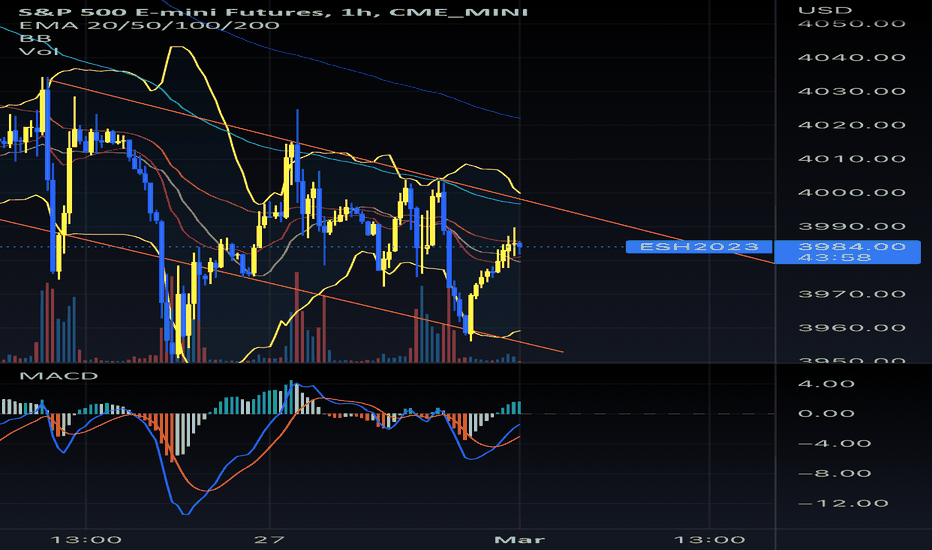Image resolution: width=932 pixels, height=550 pixels.
Task: Select the BB indicator label
Action: pyautogui.click(x=35, y=39)
